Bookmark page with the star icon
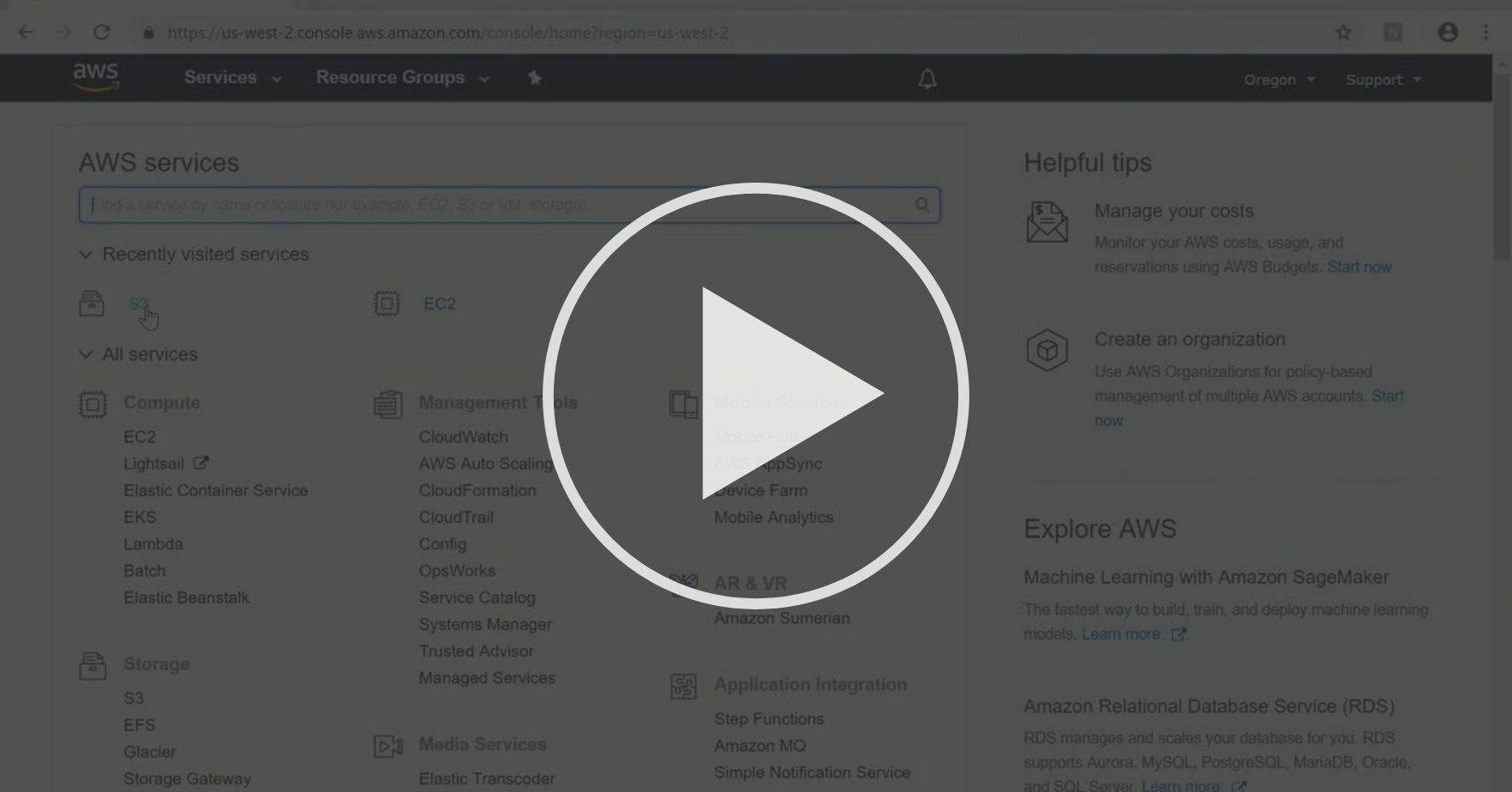This screenshot has width=1512, height=792. tap(1343, 32)
